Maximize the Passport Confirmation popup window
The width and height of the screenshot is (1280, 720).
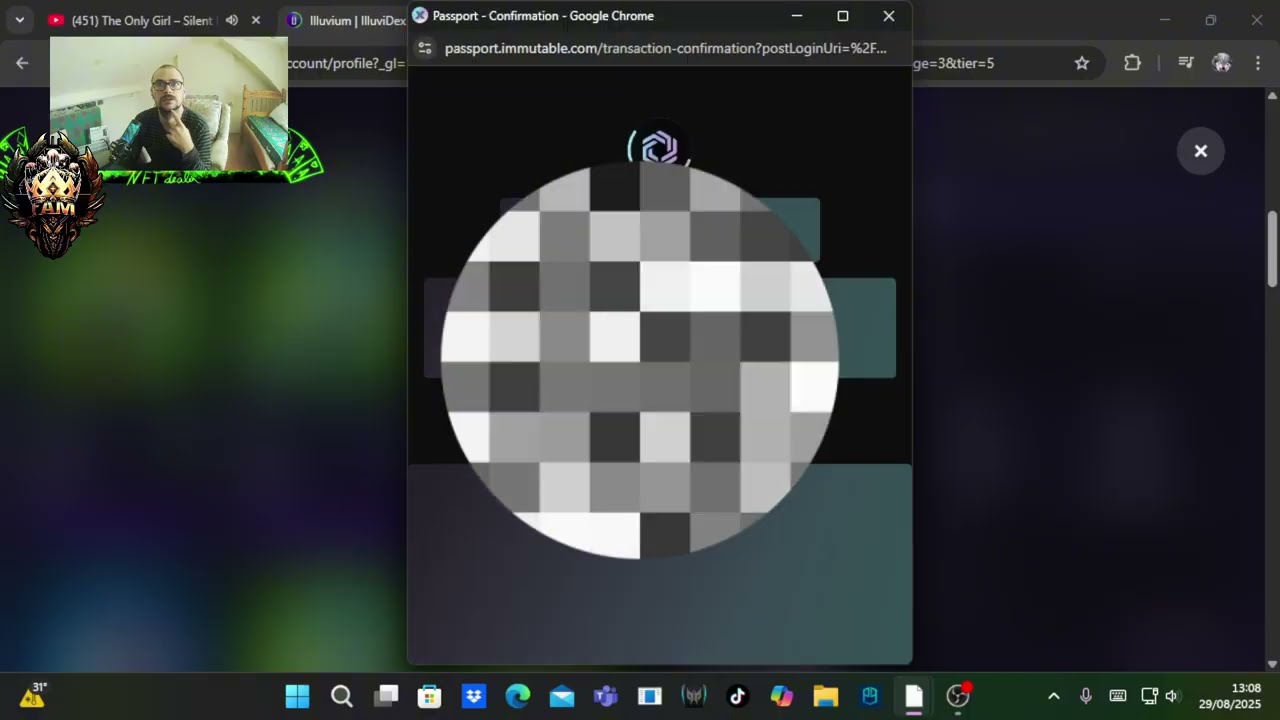843,16
